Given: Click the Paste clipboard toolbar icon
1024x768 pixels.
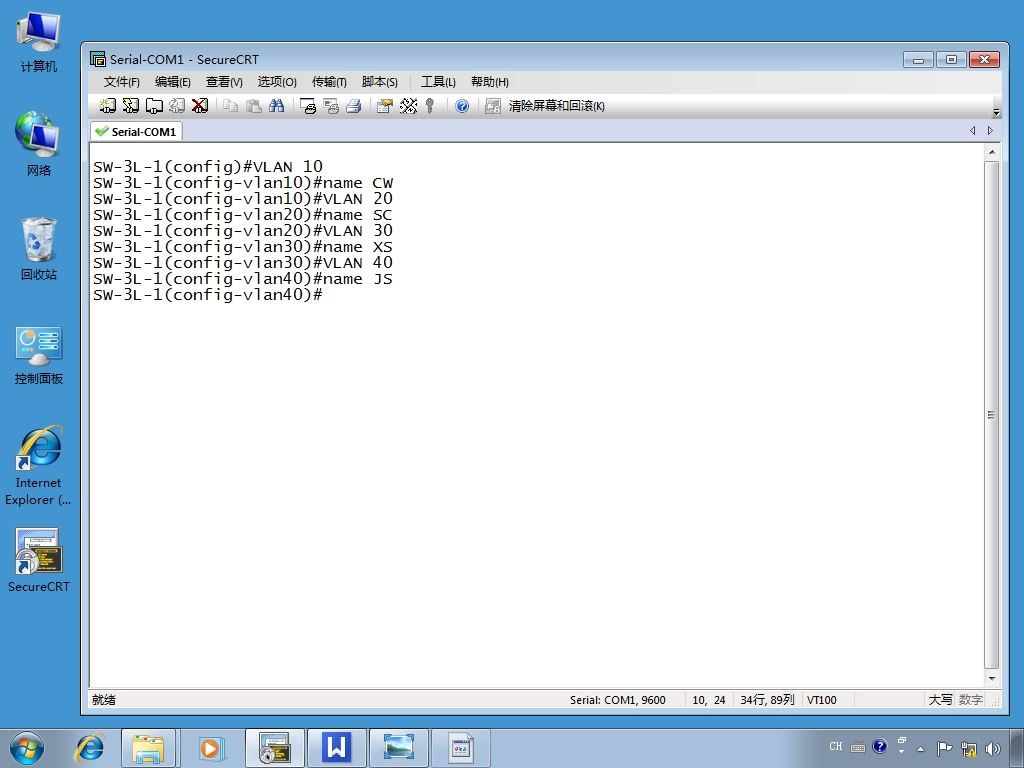Looking at the screenshot, I should tap(253, 106).
